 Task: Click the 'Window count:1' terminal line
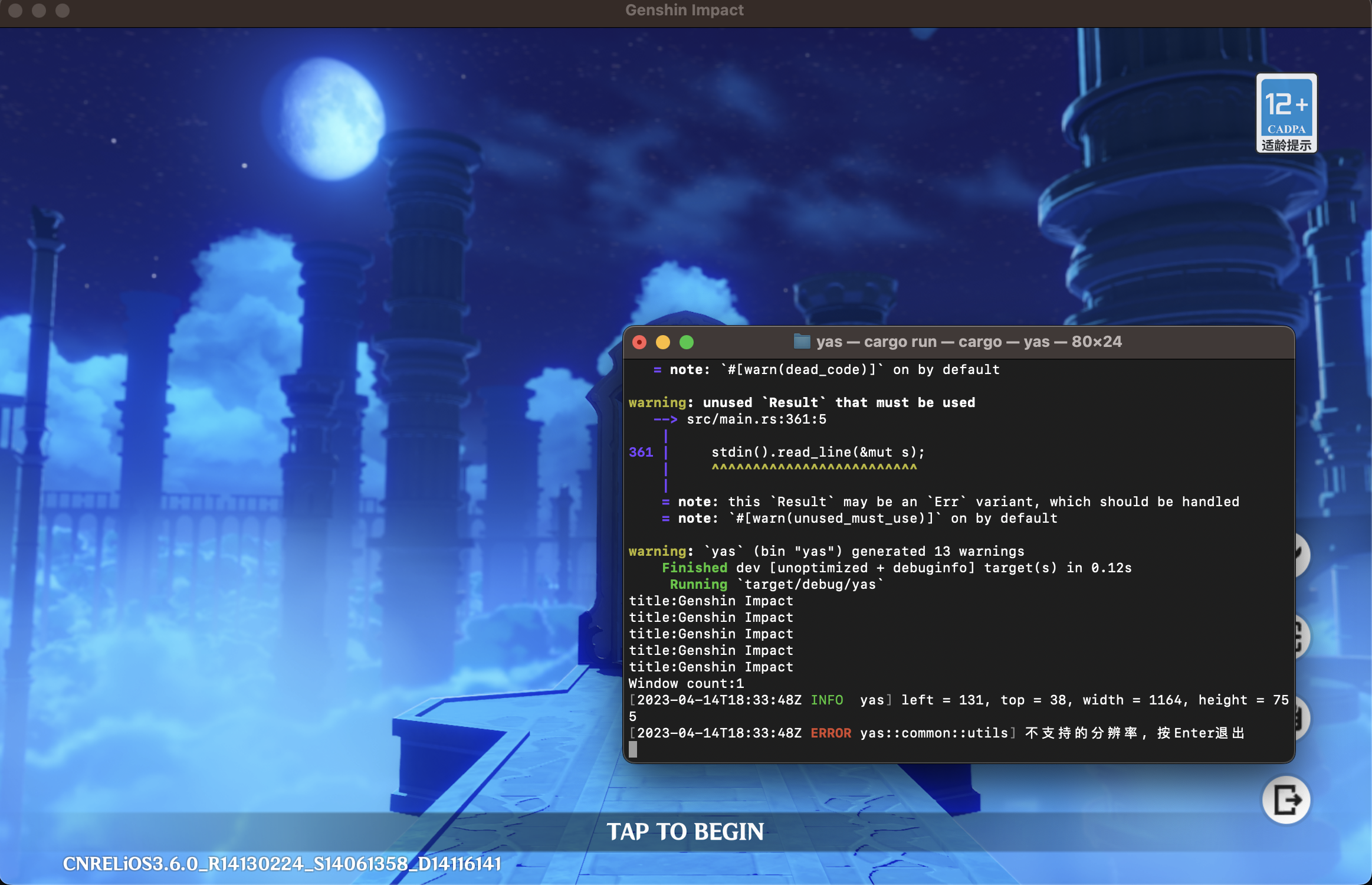(x=686, y=683)
